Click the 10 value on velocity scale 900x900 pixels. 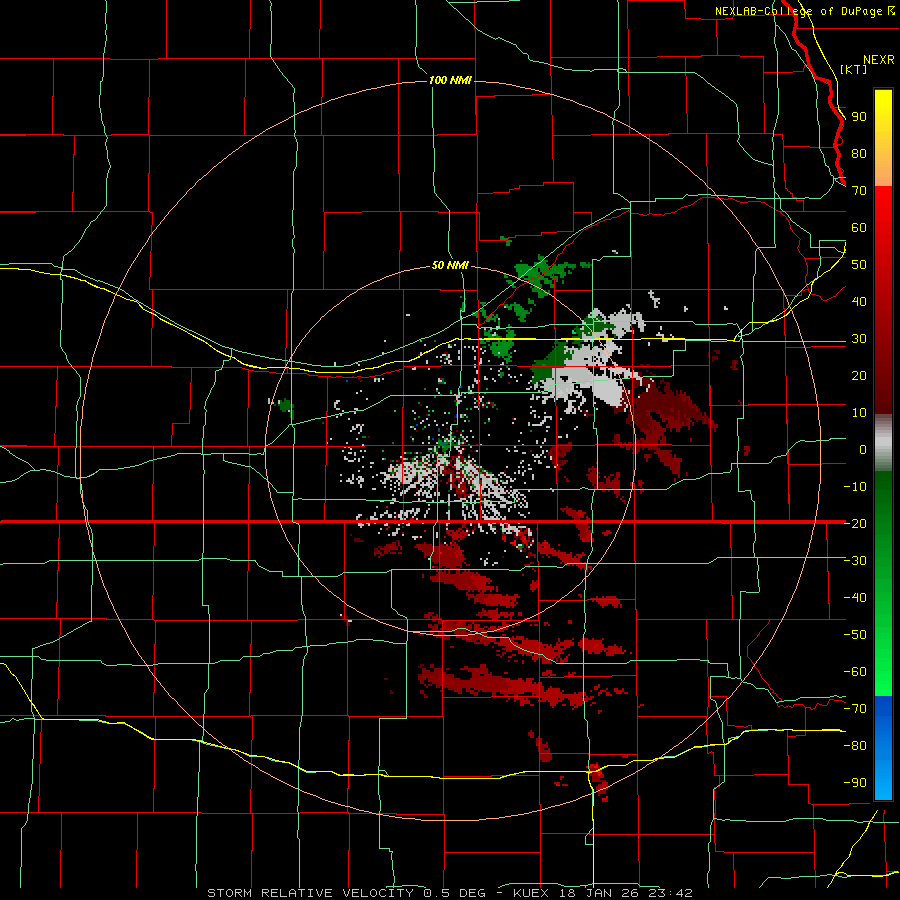(859, 413)
